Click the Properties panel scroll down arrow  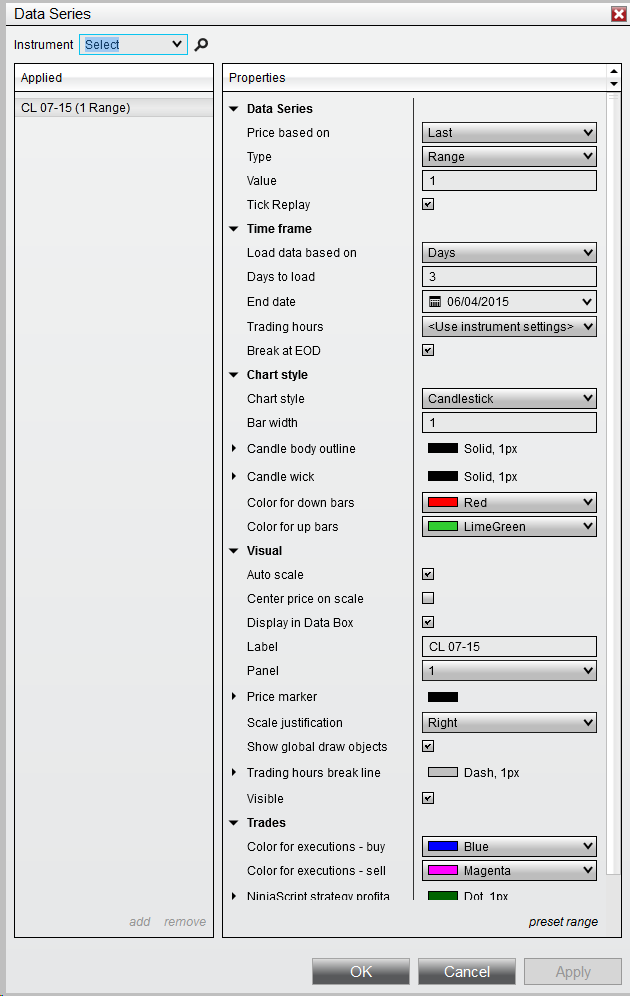[613, 83]
